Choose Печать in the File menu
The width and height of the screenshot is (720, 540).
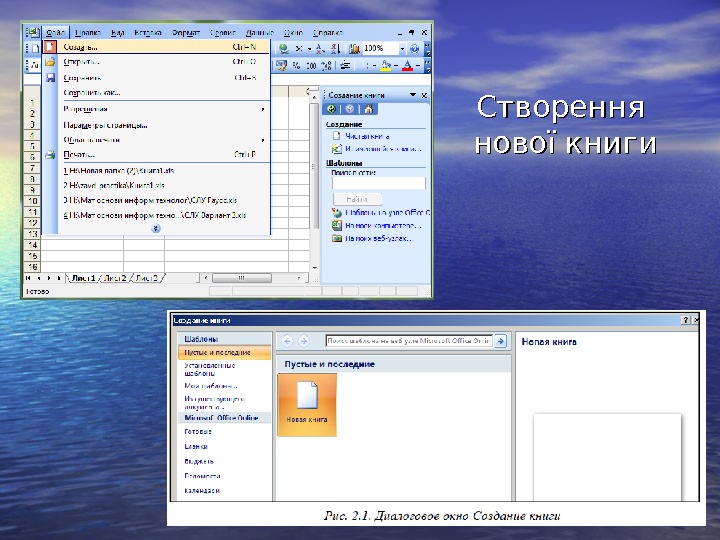click(156, 154)
